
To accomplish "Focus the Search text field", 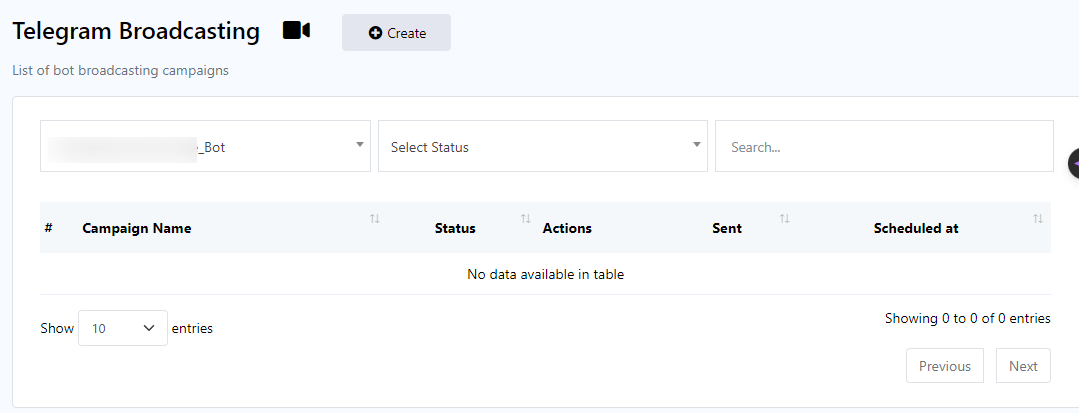I will (884, 147).
